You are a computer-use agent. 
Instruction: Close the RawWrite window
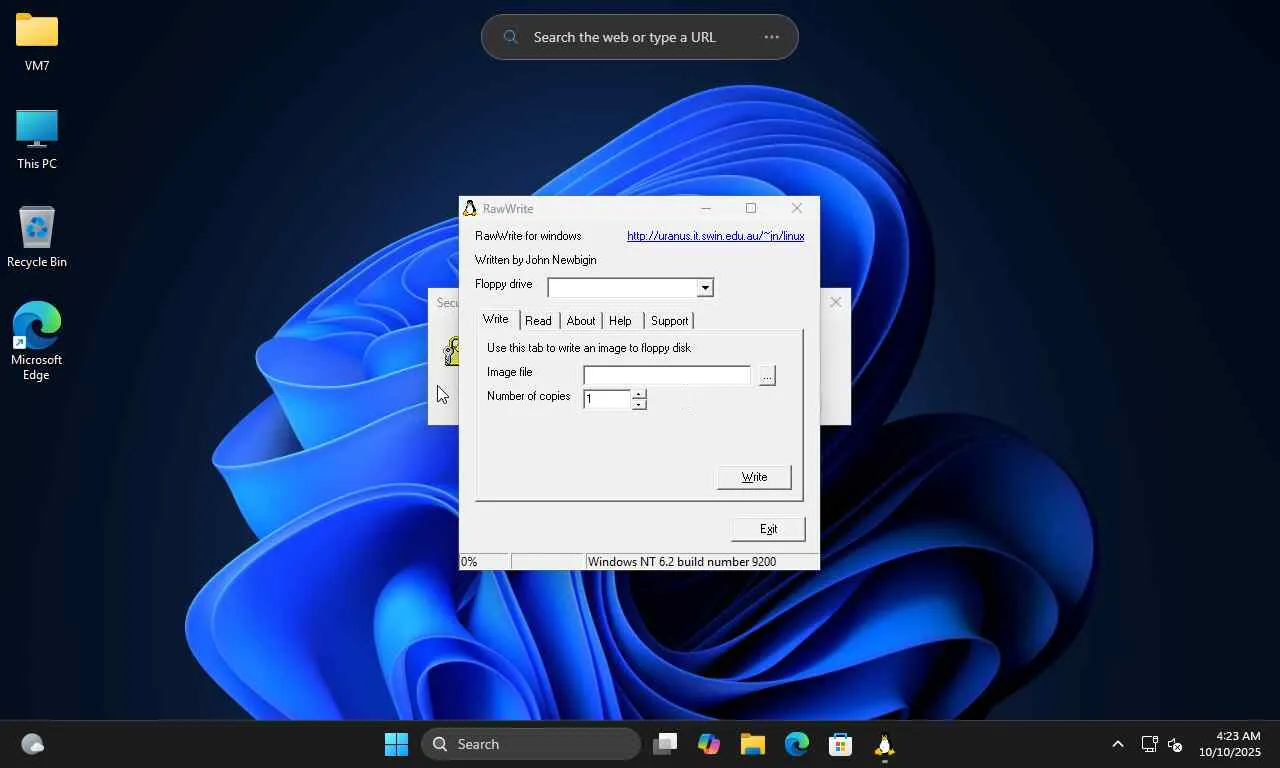pos(797,208)
